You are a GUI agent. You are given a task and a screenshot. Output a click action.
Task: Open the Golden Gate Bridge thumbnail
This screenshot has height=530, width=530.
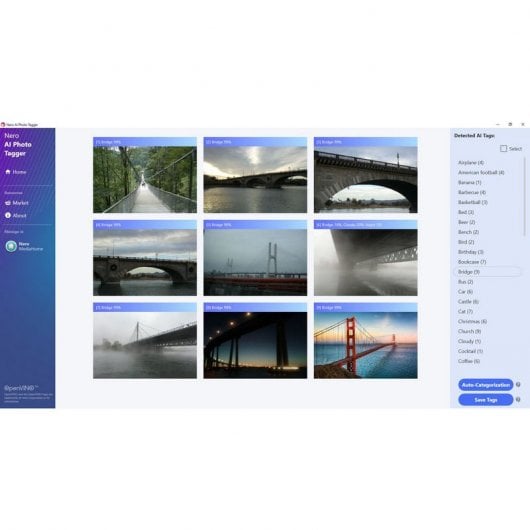(x=365, y=341)
